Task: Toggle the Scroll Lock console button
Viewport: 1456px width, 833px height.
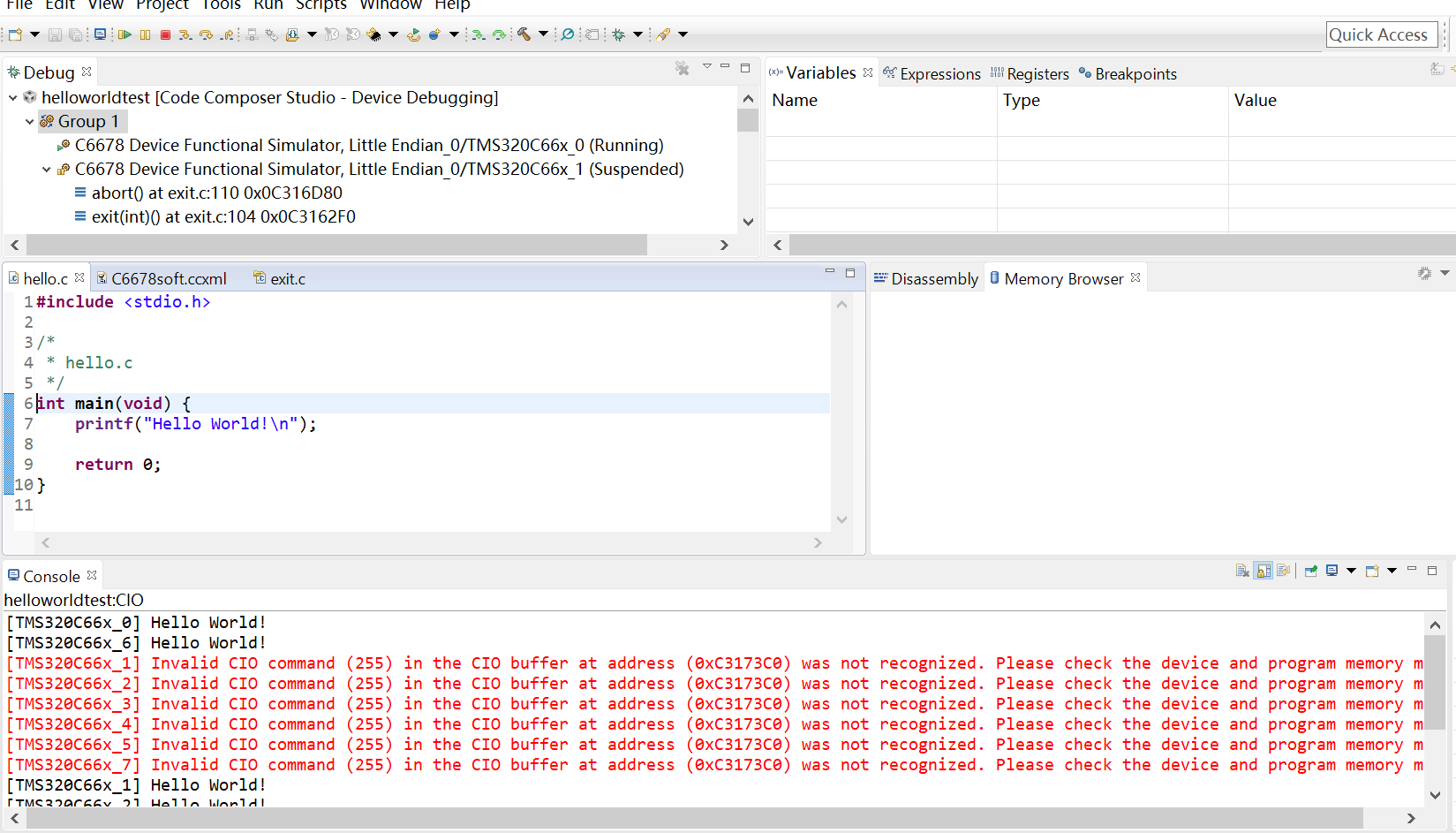Action: click(x=1264, y=571)
